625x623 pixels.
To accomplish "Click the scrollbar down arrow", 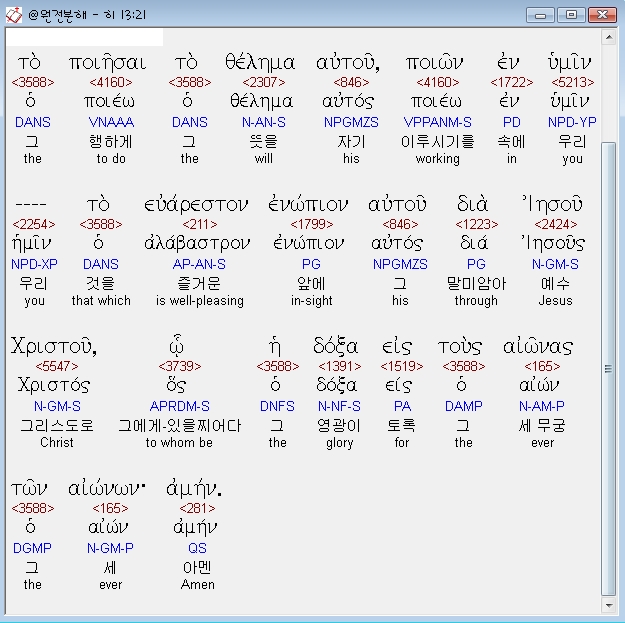I will click(609, 605).
